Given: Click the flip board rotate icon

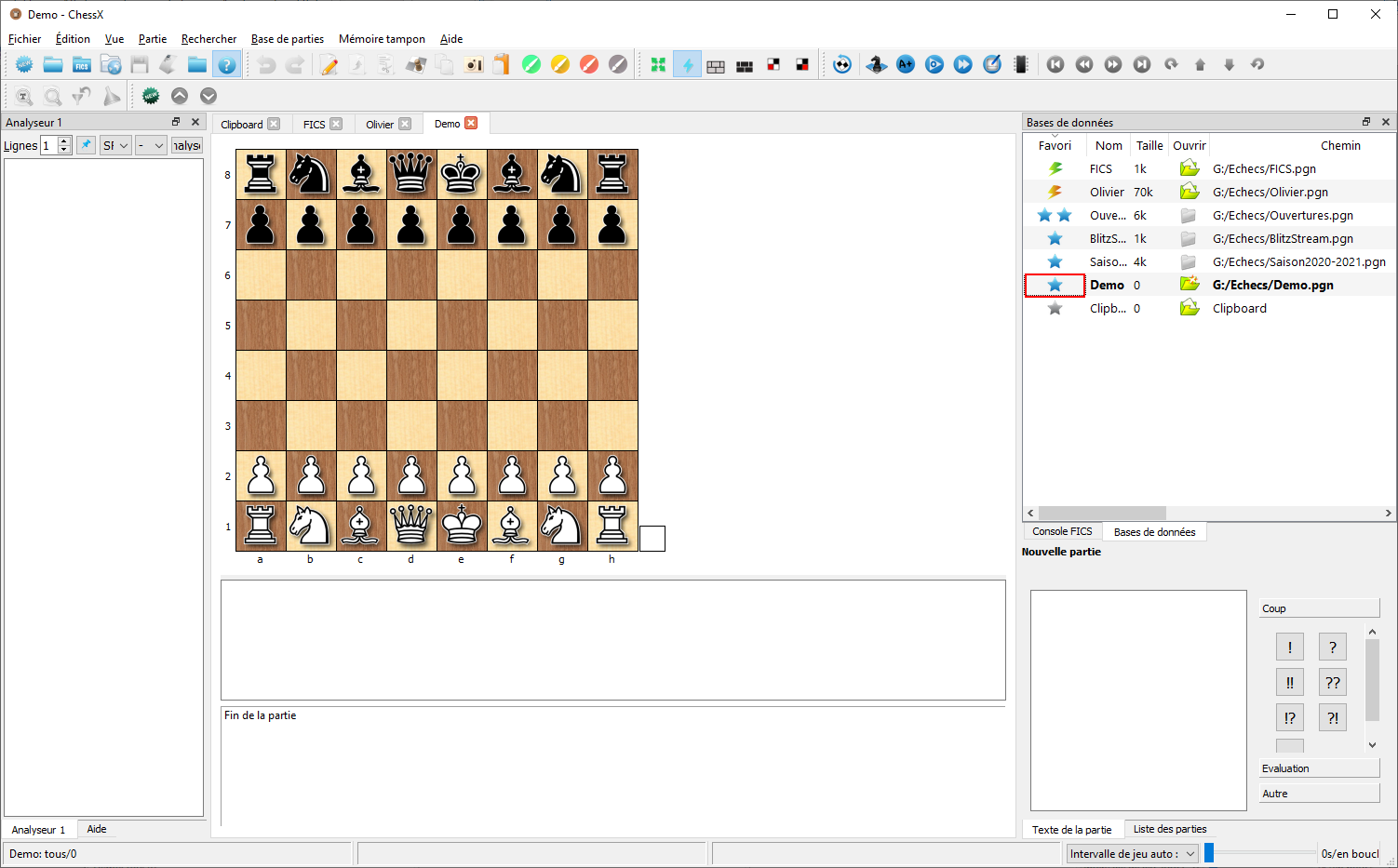Looking at the screenshot, I should (842, 65).
